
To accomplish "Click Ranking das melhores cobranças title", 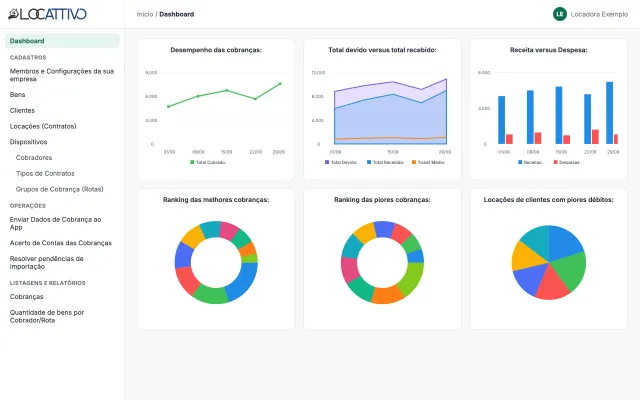I will coord(216,200).
